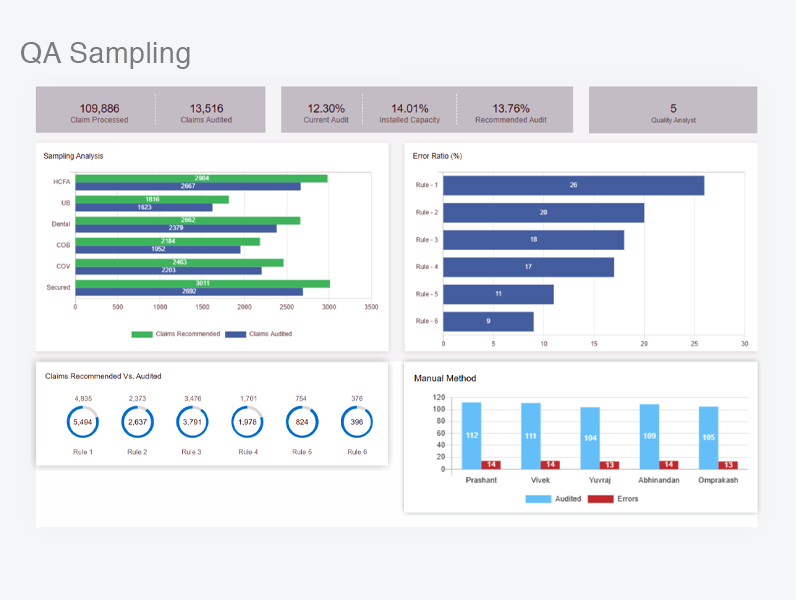Click the COB blue bar labeled 1952
796x600 pixels.
pos(158,249)
